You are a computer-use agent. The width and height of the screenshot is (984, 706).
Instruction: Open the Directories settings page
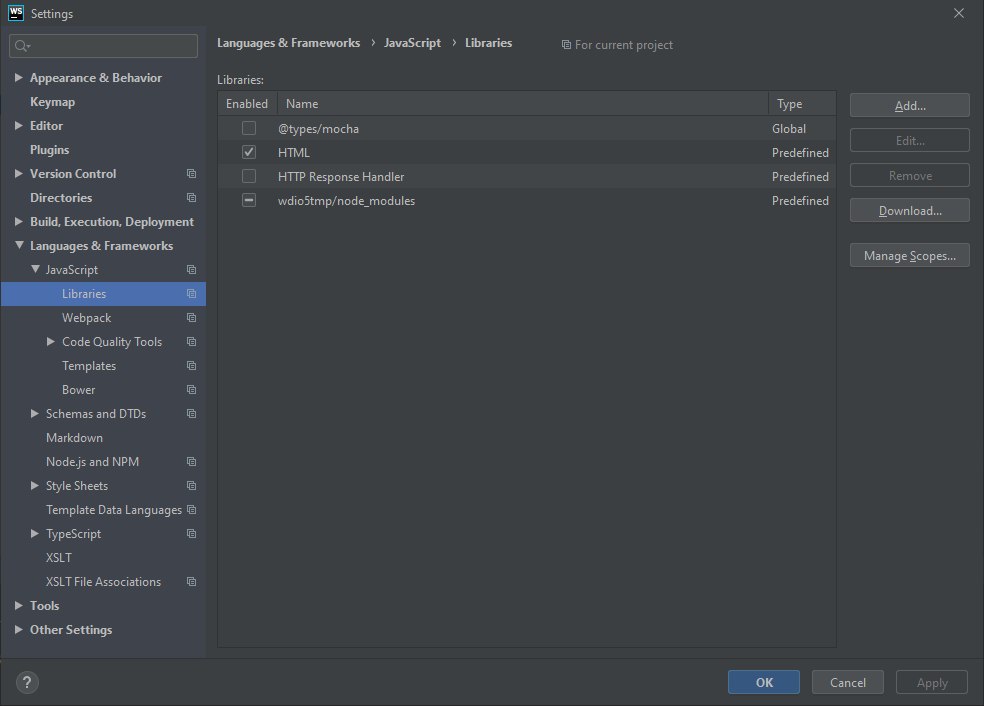coord(61,198)
